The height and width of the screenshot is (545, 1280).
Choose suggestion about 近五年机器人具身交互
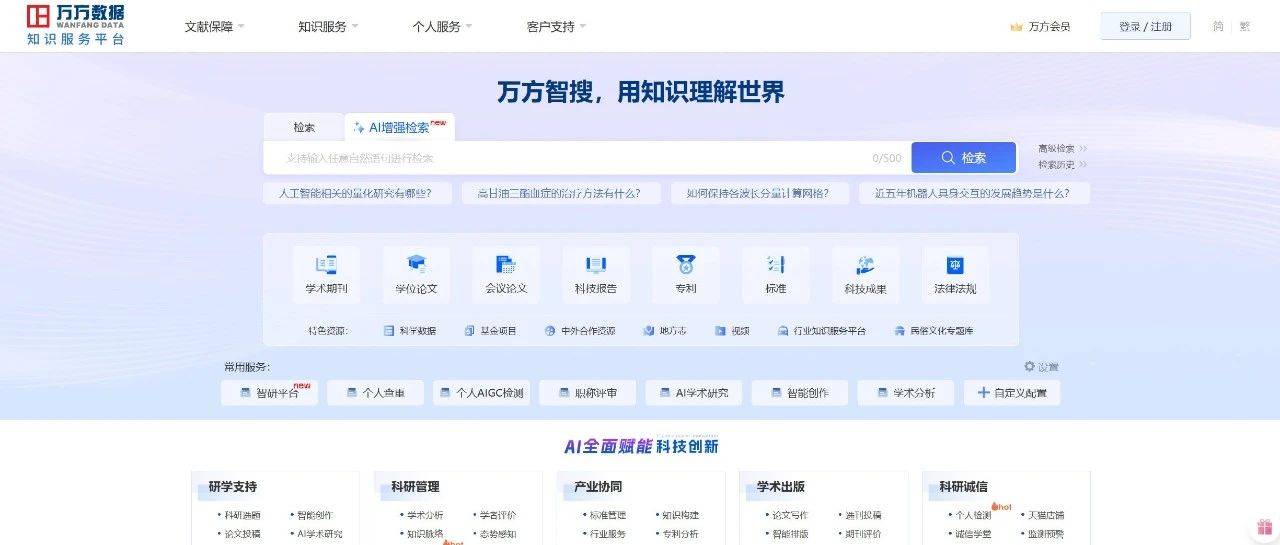974,193
